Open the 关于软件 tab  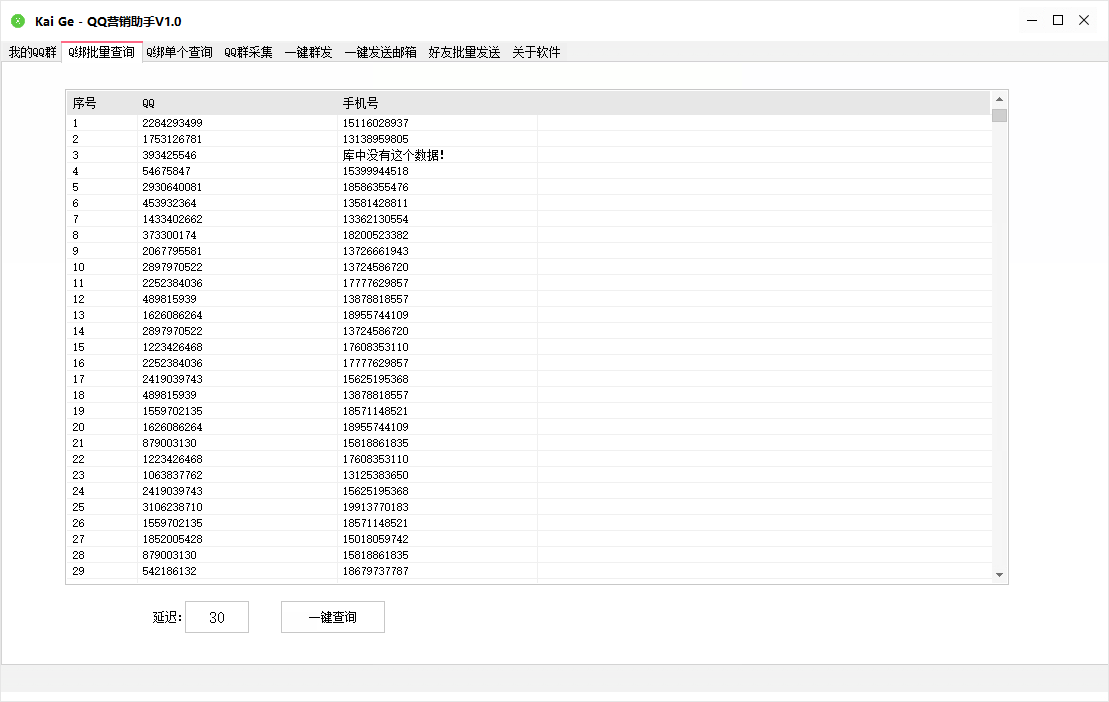(536, 53)
